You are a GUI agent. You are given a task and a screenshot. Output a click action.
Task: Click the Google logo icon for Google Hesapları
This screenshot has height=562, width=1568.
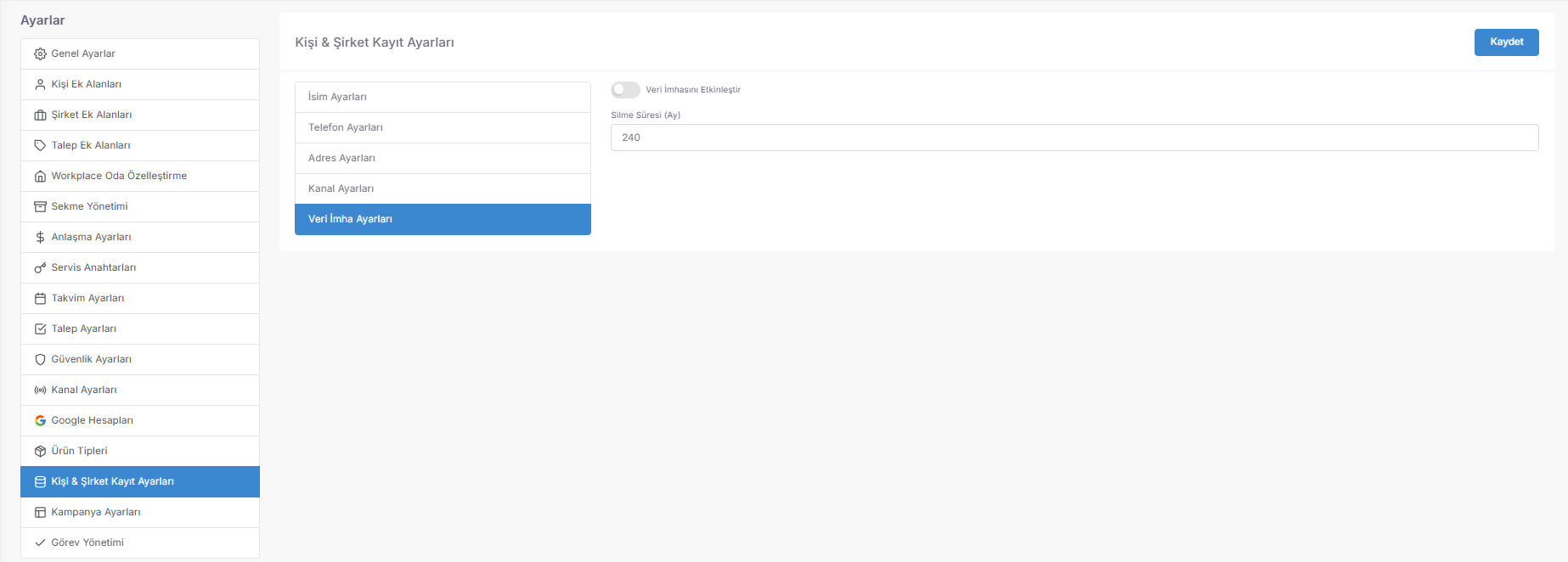pos(40,420)
